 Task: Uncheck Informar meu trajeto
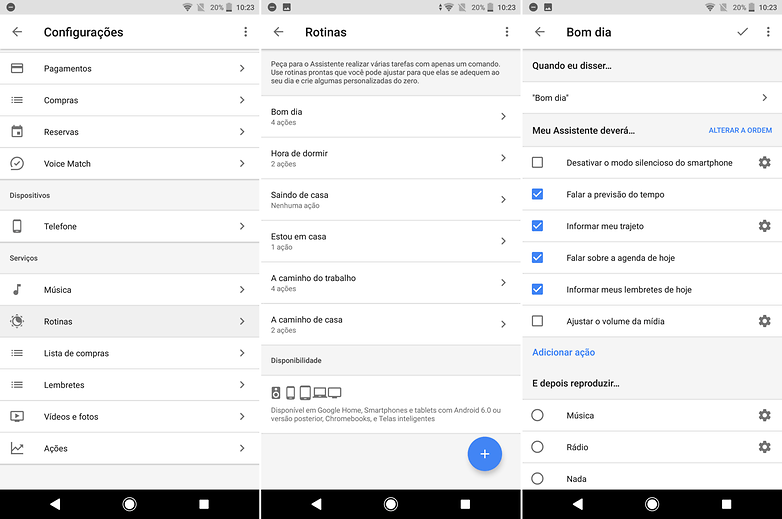537,226
